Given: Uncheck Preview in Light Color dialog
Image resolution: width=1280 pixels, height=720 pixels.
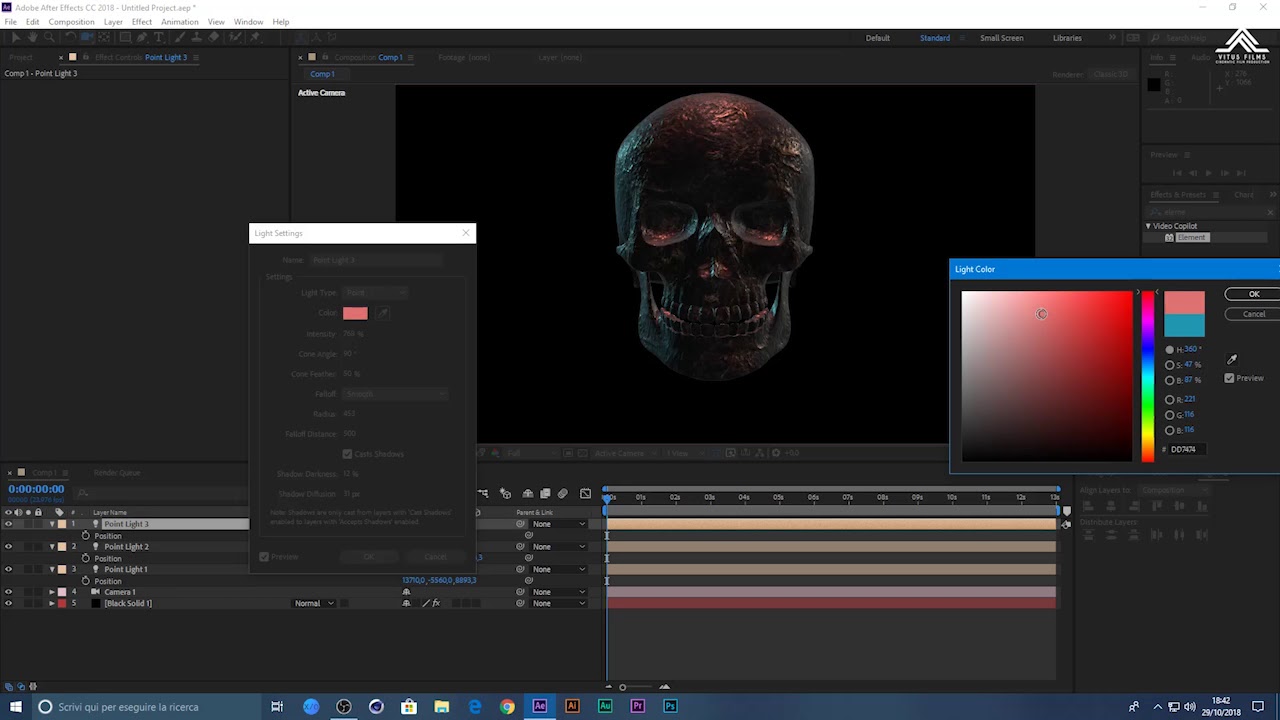Looking at the screenshot, I should click(x=1230, y=378).
